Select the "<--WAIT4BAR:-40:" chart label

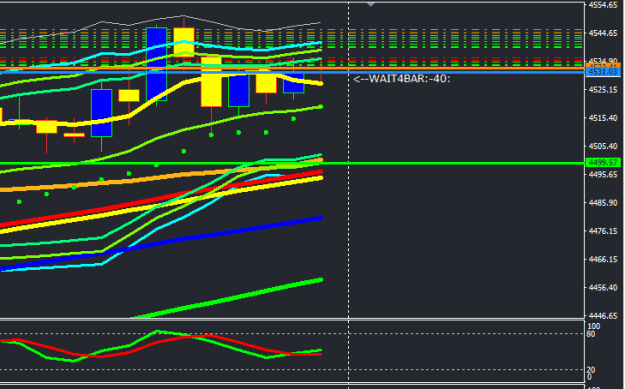point(402,79)
